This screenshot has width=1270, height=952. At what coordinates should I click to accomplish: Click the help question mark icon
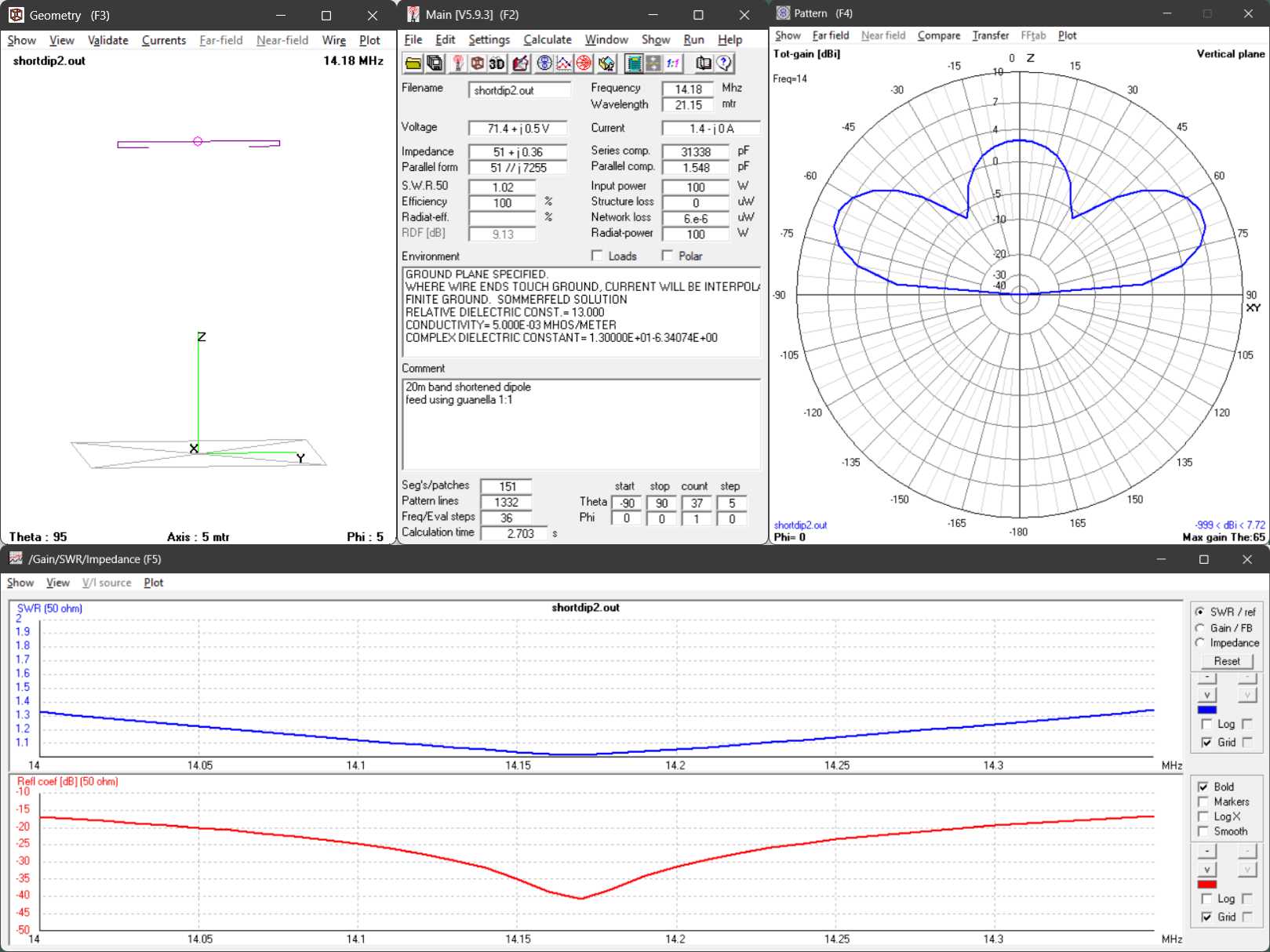(x=725, y=64)
